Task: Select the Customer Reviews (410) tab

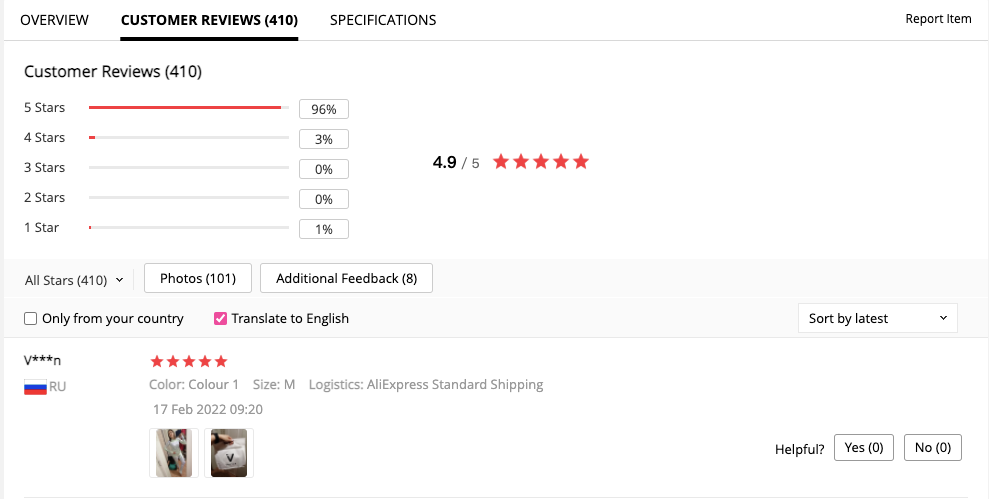Action: click(209, 20)
